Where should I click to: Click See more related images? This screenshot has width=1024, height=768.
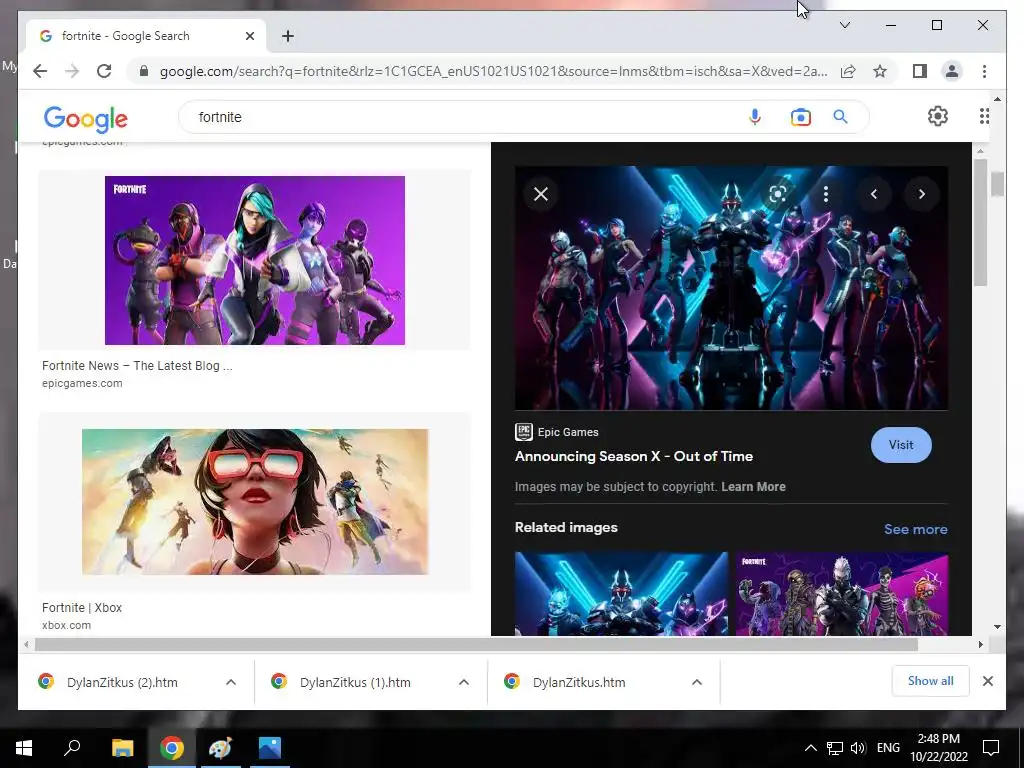tap(916, 529)
